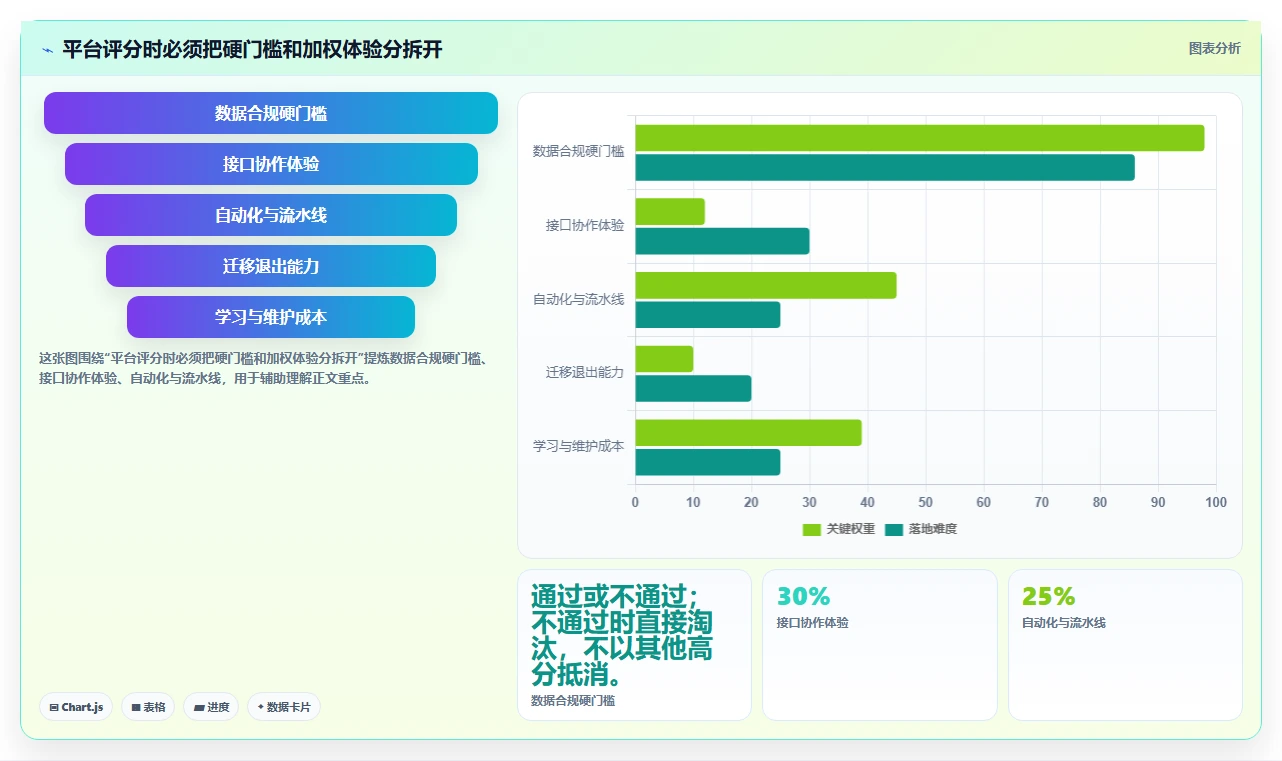The height and width of the screenshot is (761, 1282).
Task: Click the green 关键权重 bar for 迁移退出能力
Action: pyautogui.click(x=664, y=359)
